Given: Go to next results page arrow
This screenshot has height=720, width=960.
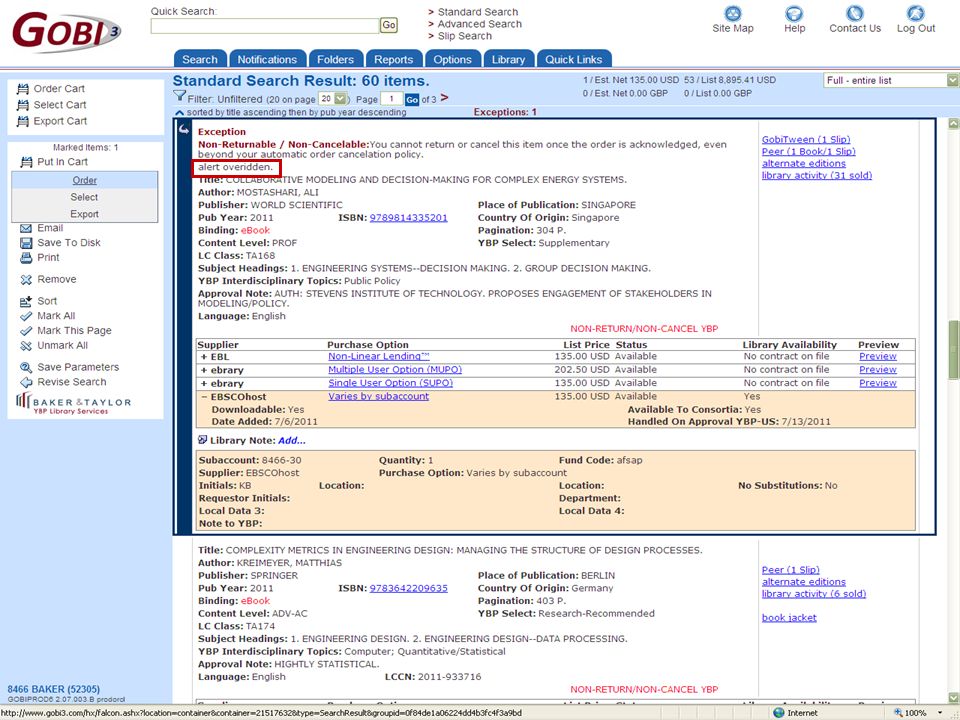Looking at the screenshot, I should point(444,98).
